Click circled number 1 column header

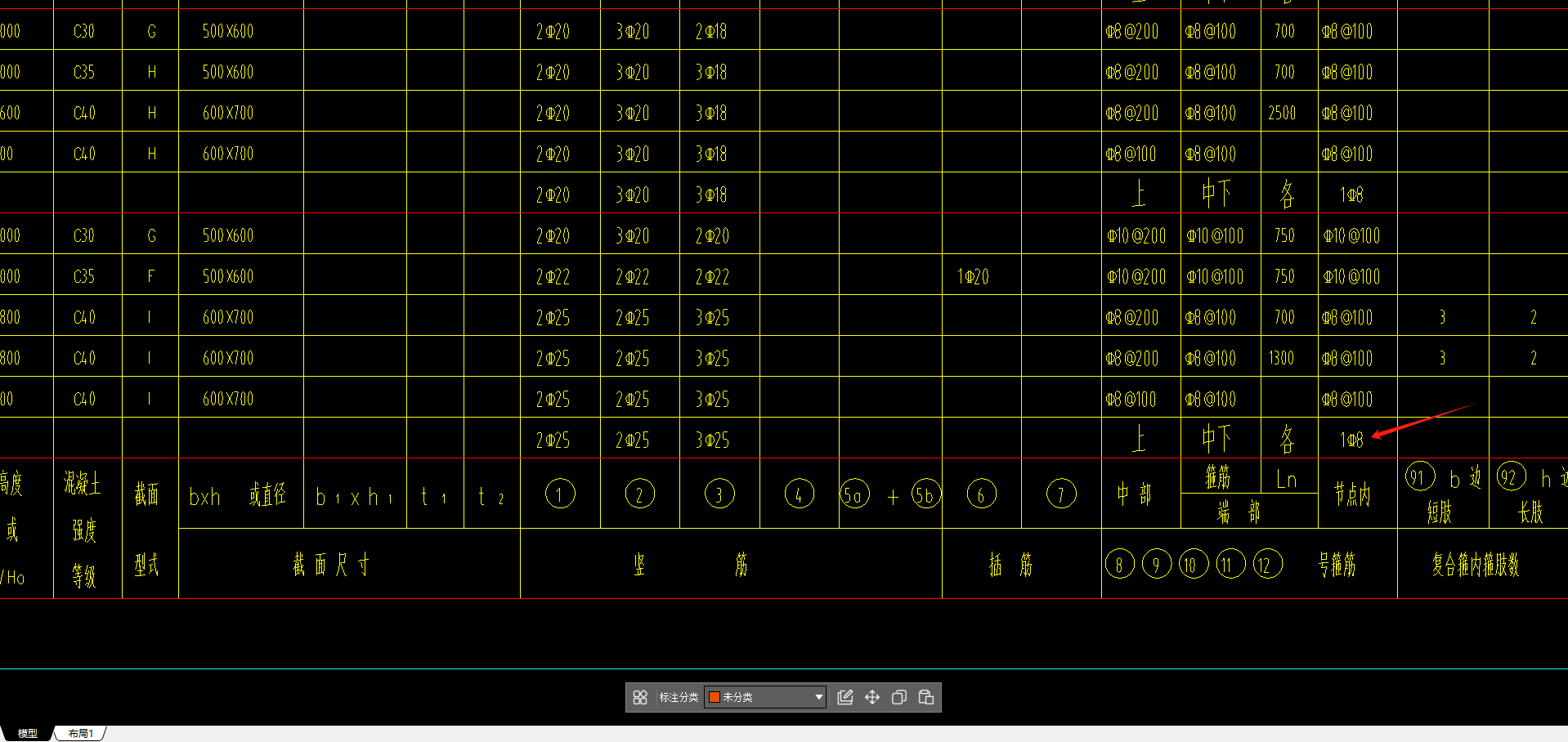[x=560, y=494]
